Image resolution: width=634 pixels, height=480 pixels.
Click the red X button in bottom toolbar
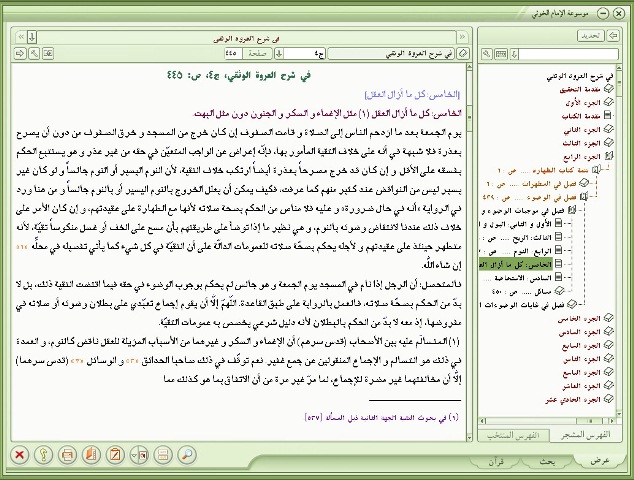tap(19, 455)
